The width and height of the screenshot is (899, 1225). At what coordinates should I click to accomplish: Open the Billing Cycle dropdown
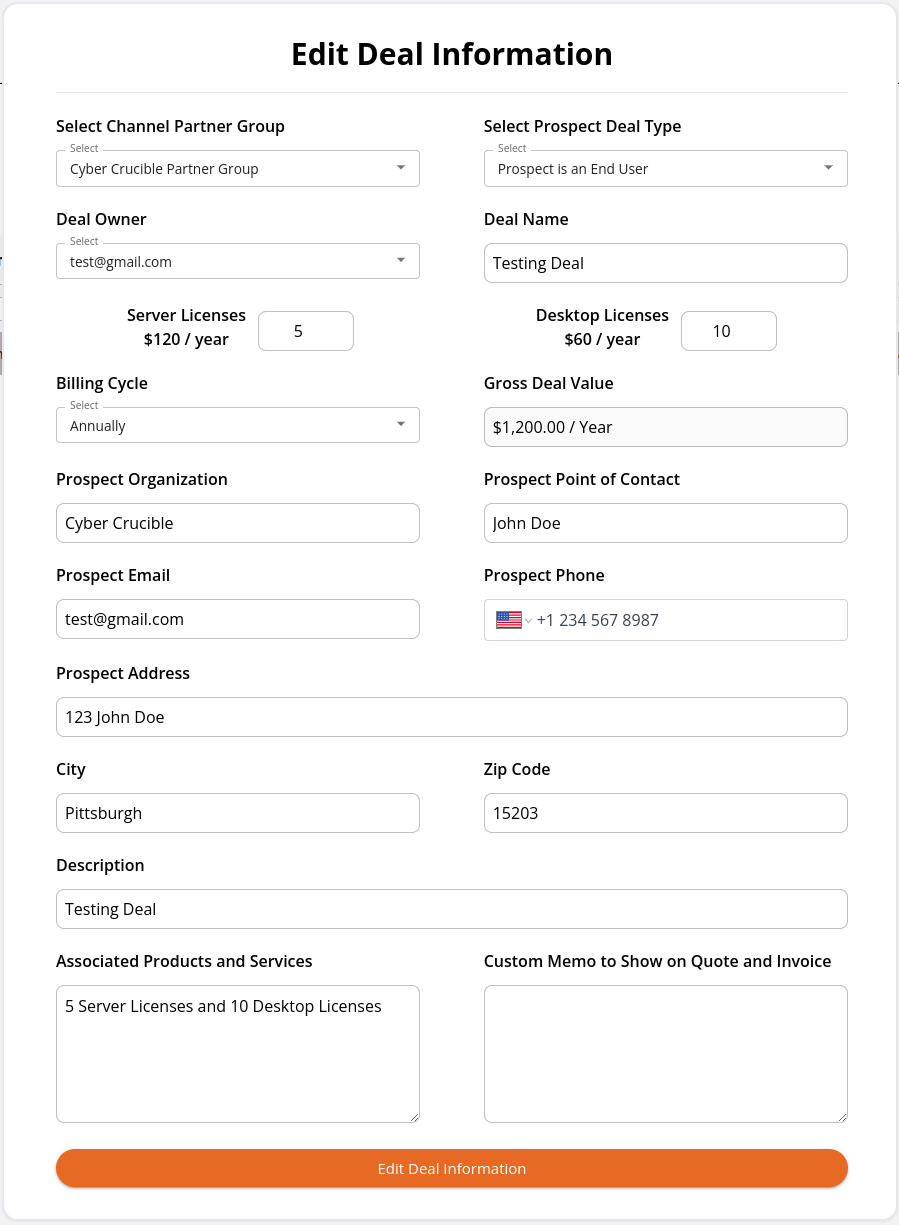238,426
